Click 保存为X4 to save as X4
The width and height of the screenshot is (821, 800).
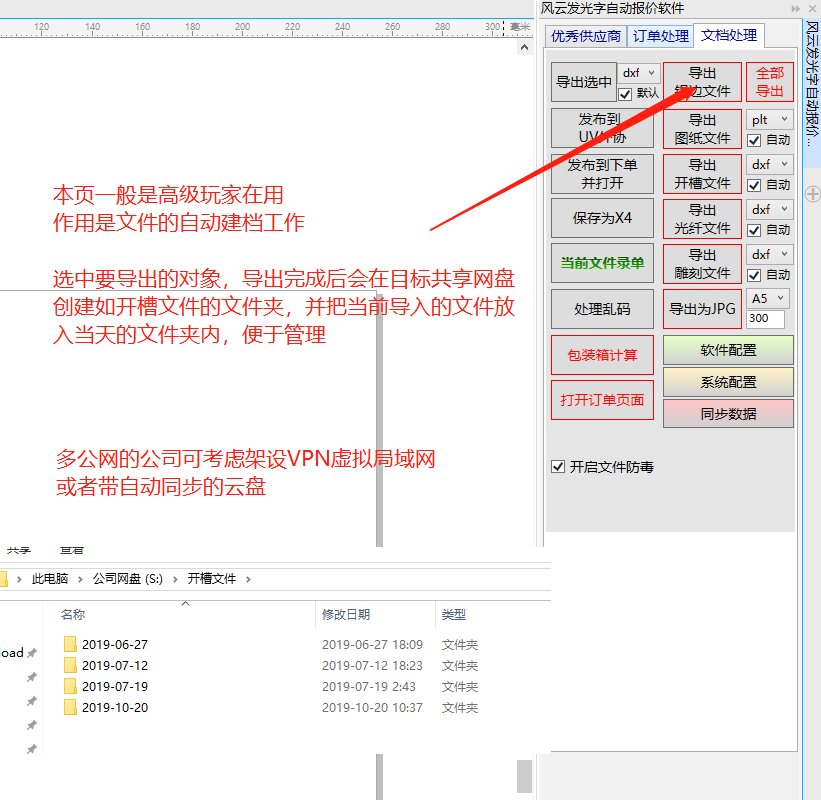coord(601,218)
